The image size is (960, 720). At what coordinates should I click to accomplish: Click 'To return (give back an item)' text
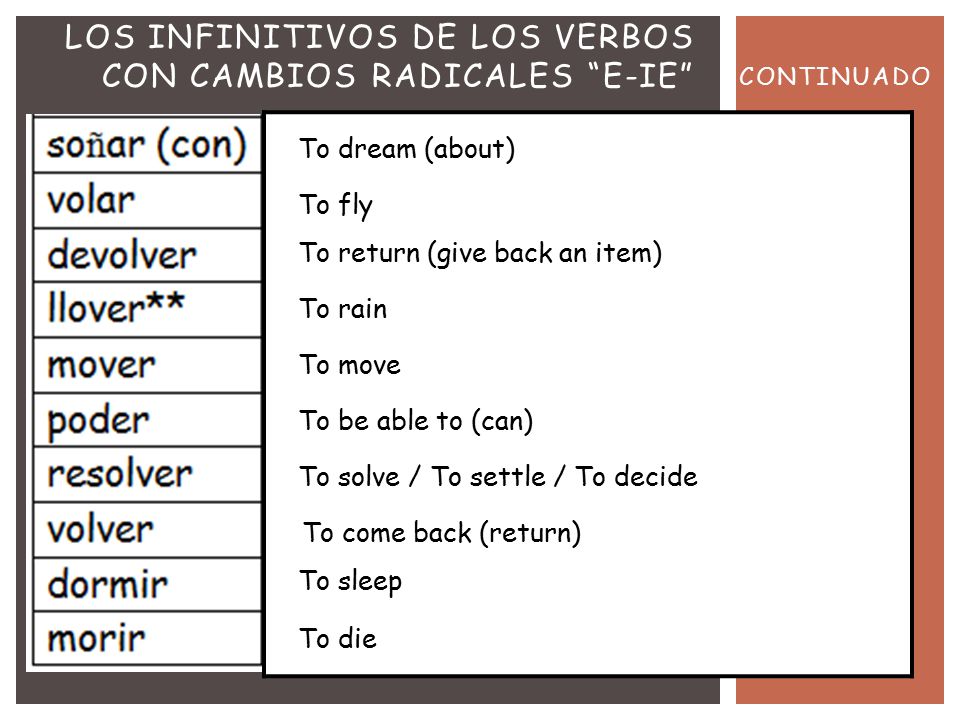[481, 253]
